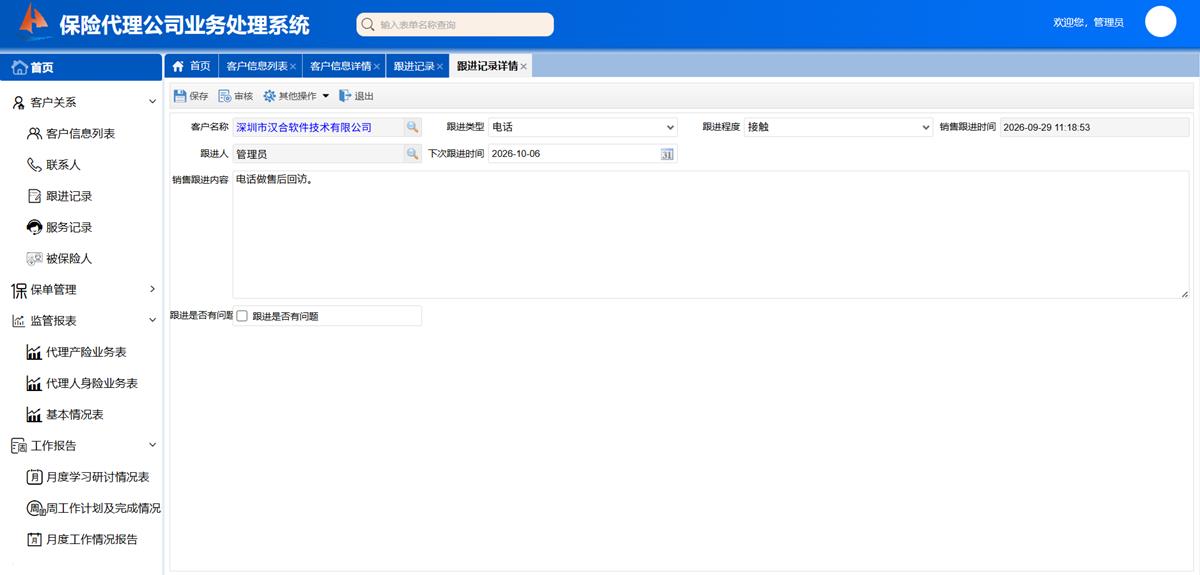
Task: Click the 保存 button label
Action: (x=198, y=96)
